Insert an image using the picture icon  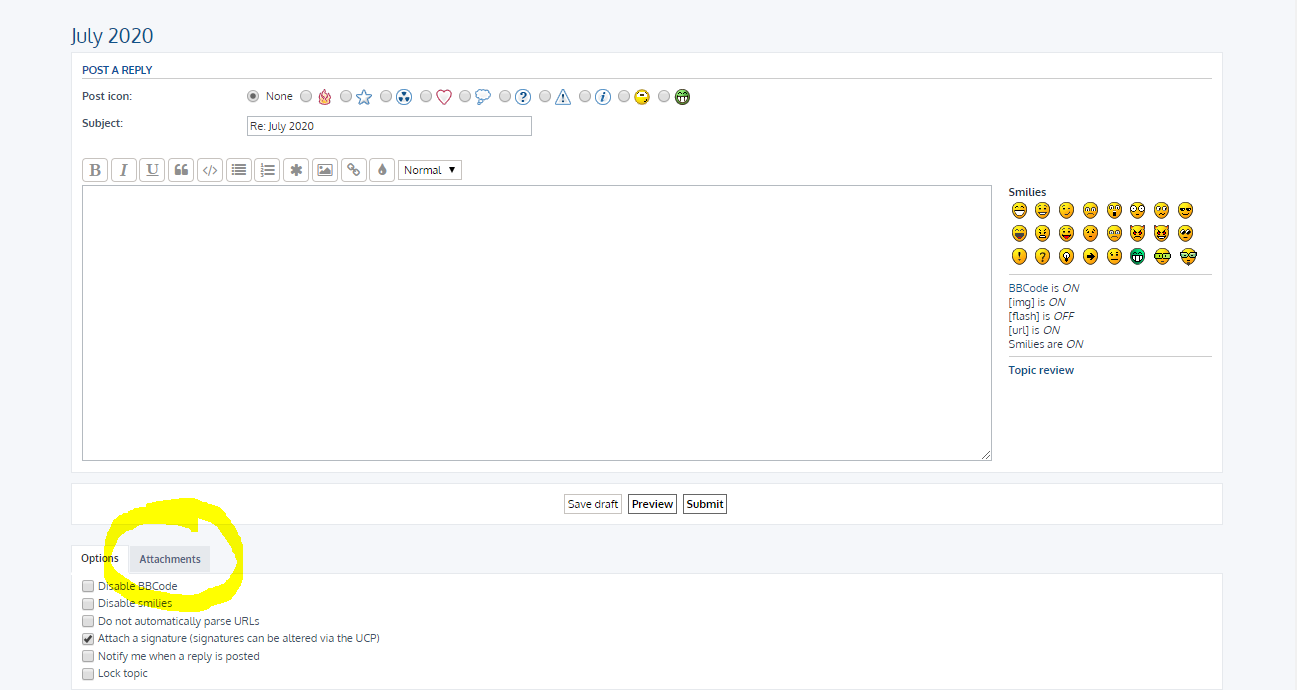click(x=325, y=170)
